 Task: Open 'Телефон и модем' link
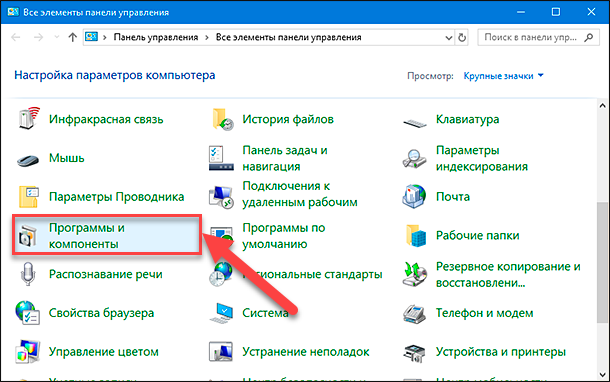pyautogui.click(x=484, y=313)
